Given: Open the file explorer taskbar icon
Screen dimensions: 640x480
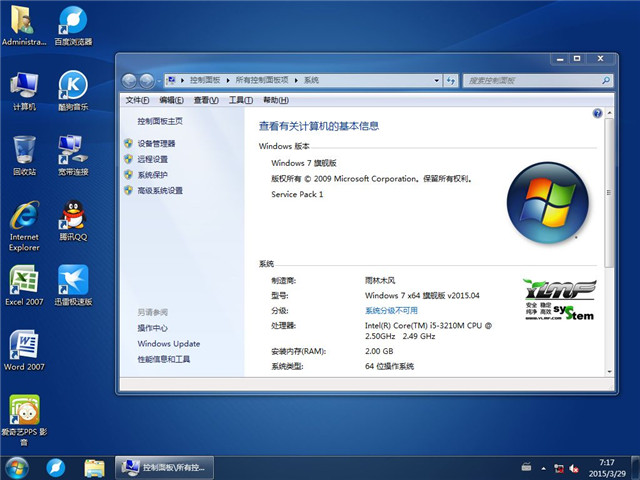Looking at the screenshot, I should pos(94,468).
